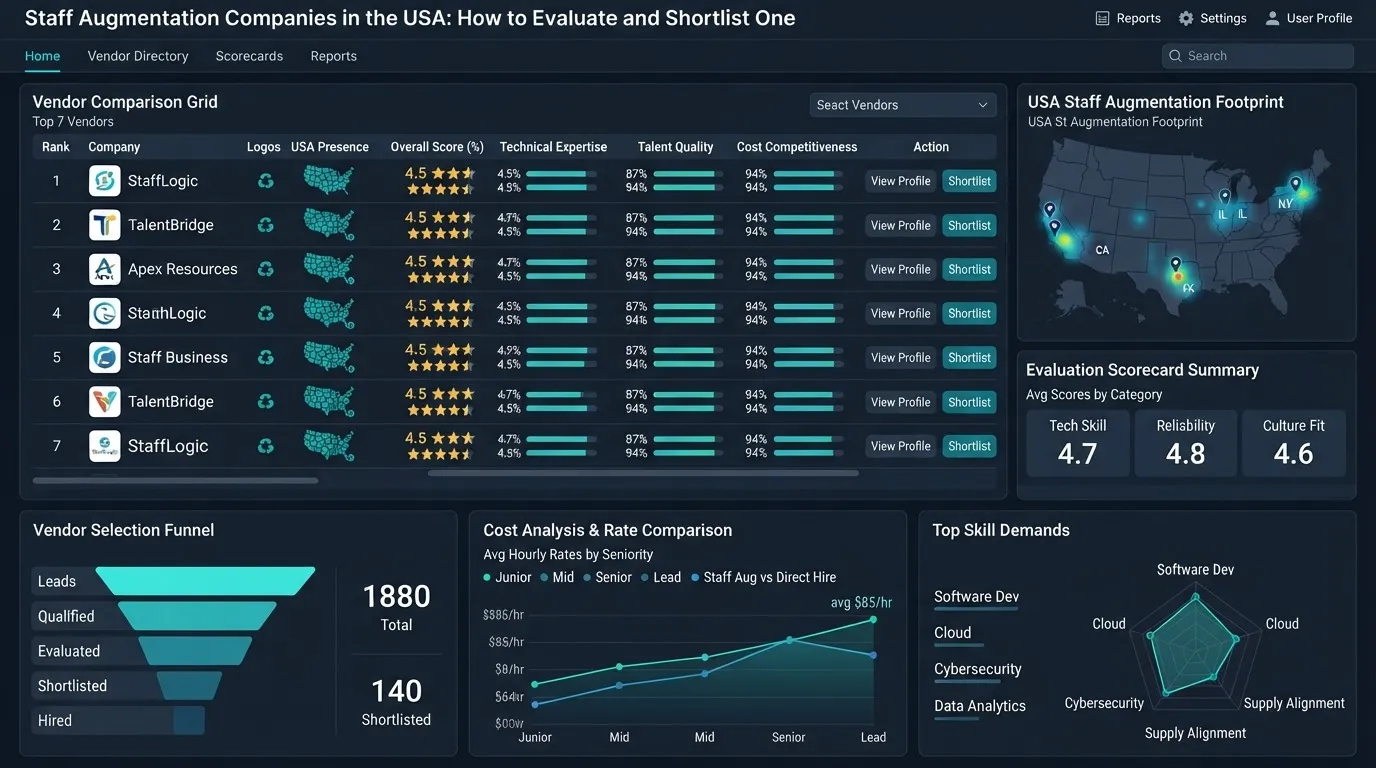
Task: Click the Tech Skill 4.7 score card
Action: pos(1077,442)
